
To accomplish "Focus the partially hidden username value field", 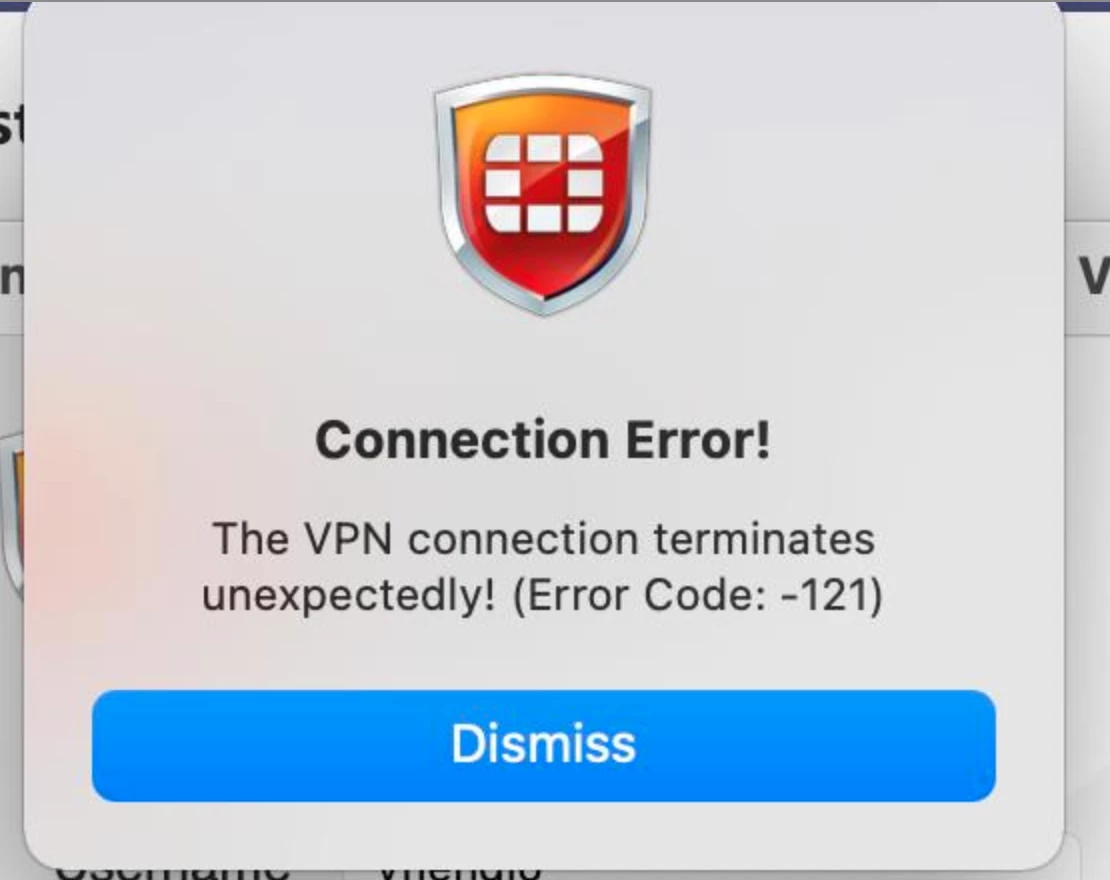I will click(460, 869).
